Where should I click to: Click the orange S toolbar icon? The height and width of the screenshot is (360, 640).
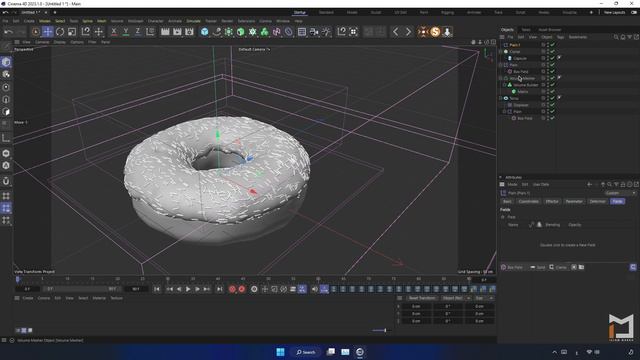[x=435, y=32]
